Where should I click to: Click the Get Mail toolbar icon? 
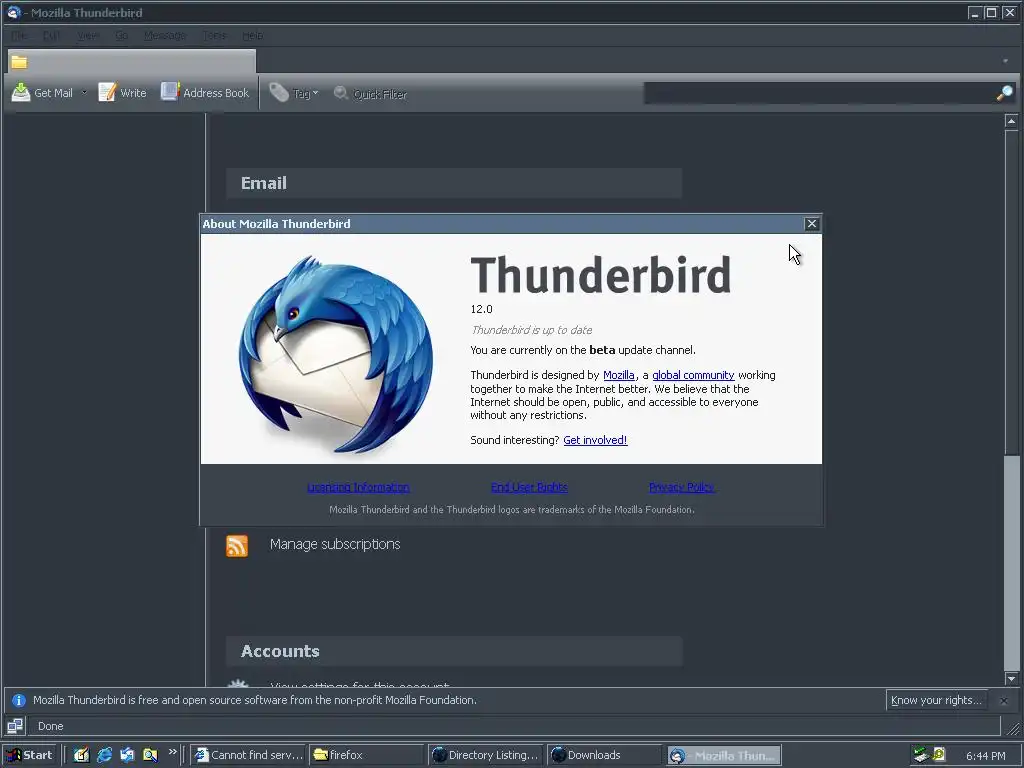click(21, 93)
